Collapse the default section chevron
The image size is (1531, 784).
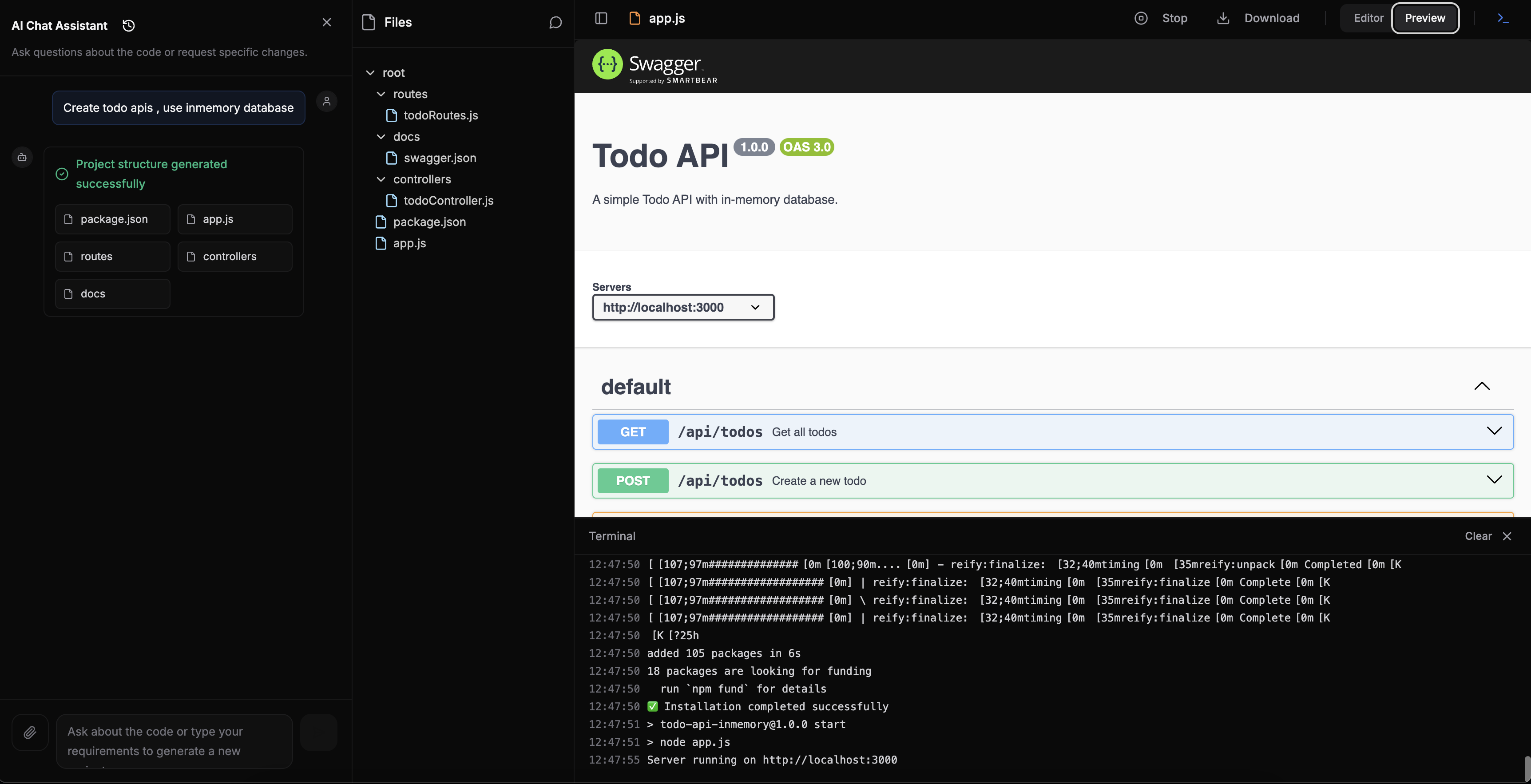point(1482,386)
